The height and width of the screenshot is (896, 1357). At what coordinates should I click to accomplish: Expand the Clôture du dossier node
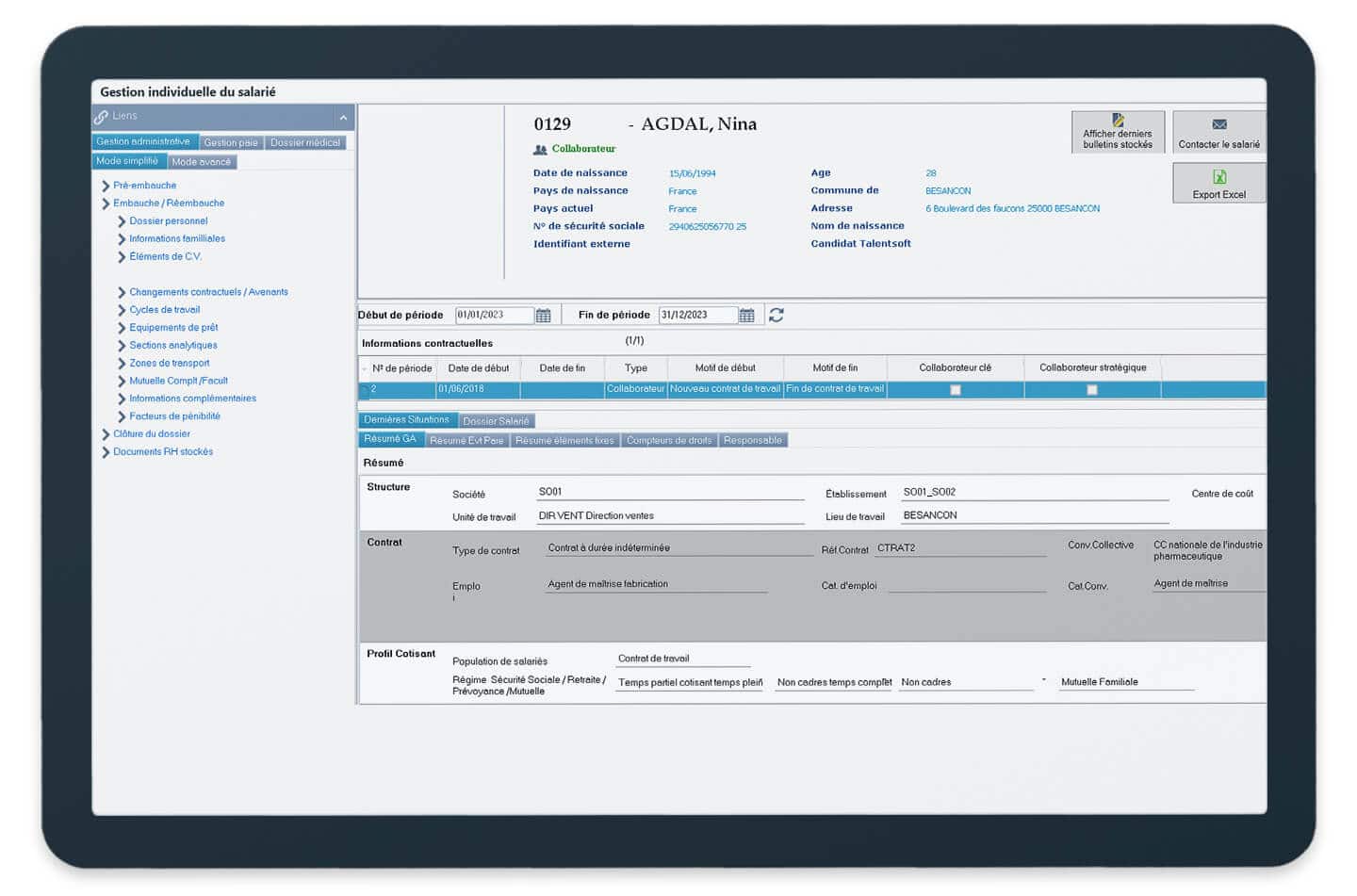(106, 434)
